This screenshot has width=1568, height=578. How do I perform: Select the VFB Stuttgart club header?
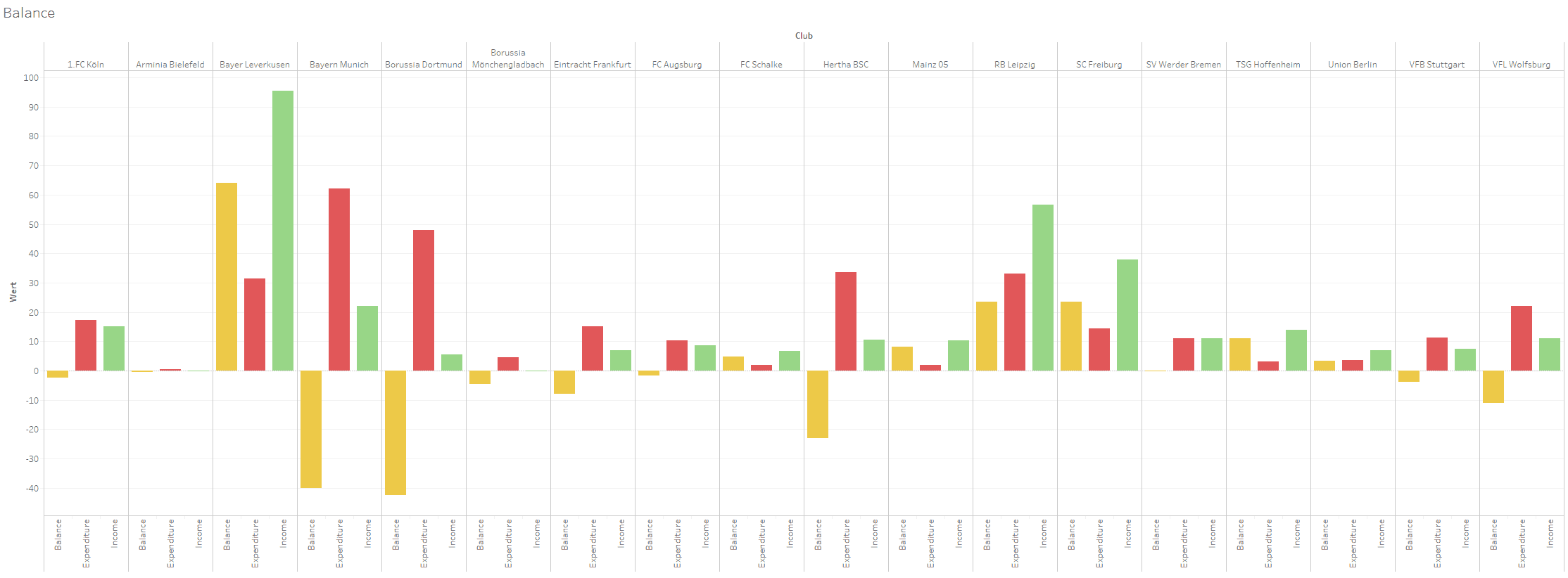1437,65
